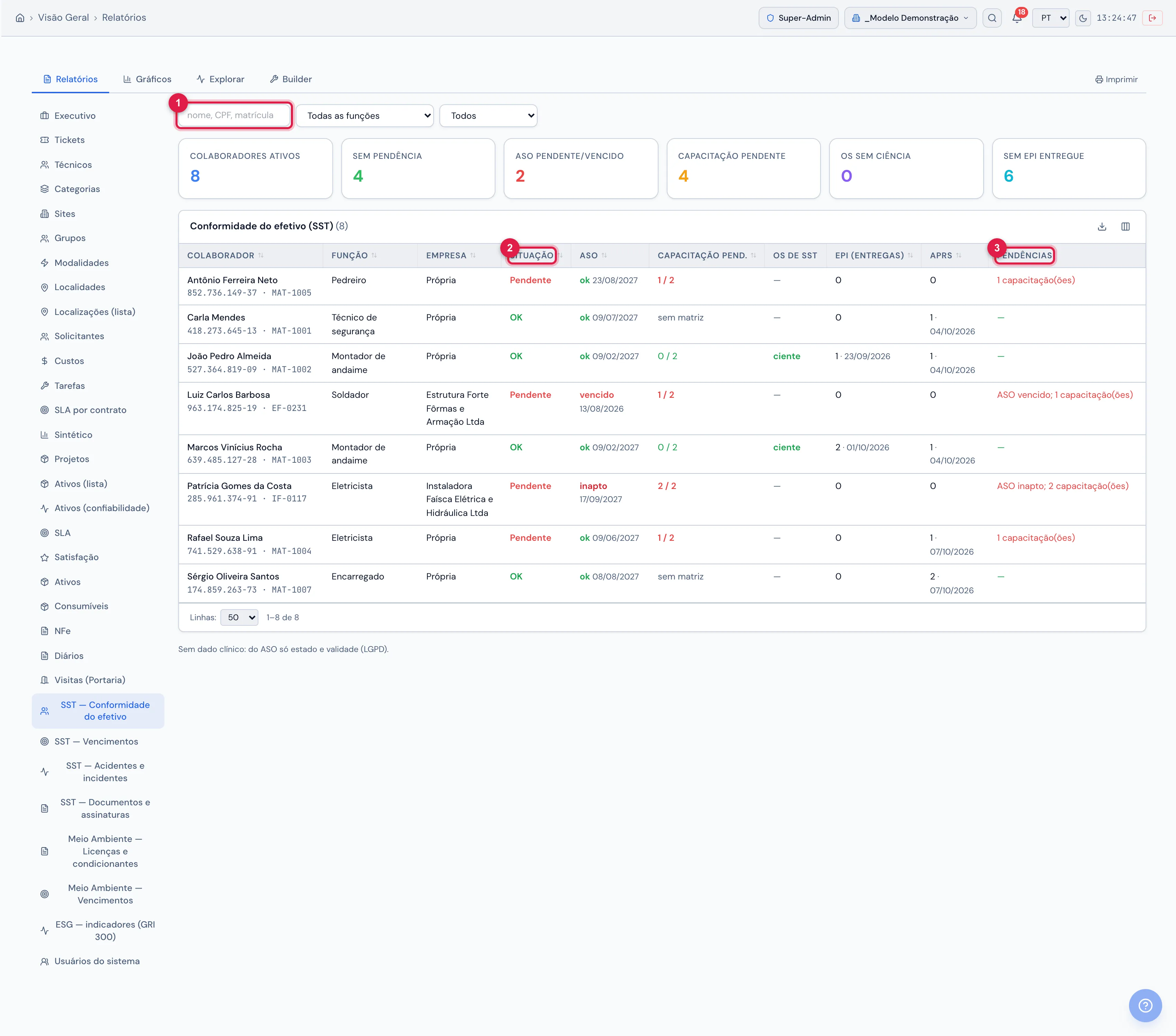This screenshot has width=1176, height=1036.
Task: Go to Visão Geral breadcrumb
Action: (x=63, y=18)
